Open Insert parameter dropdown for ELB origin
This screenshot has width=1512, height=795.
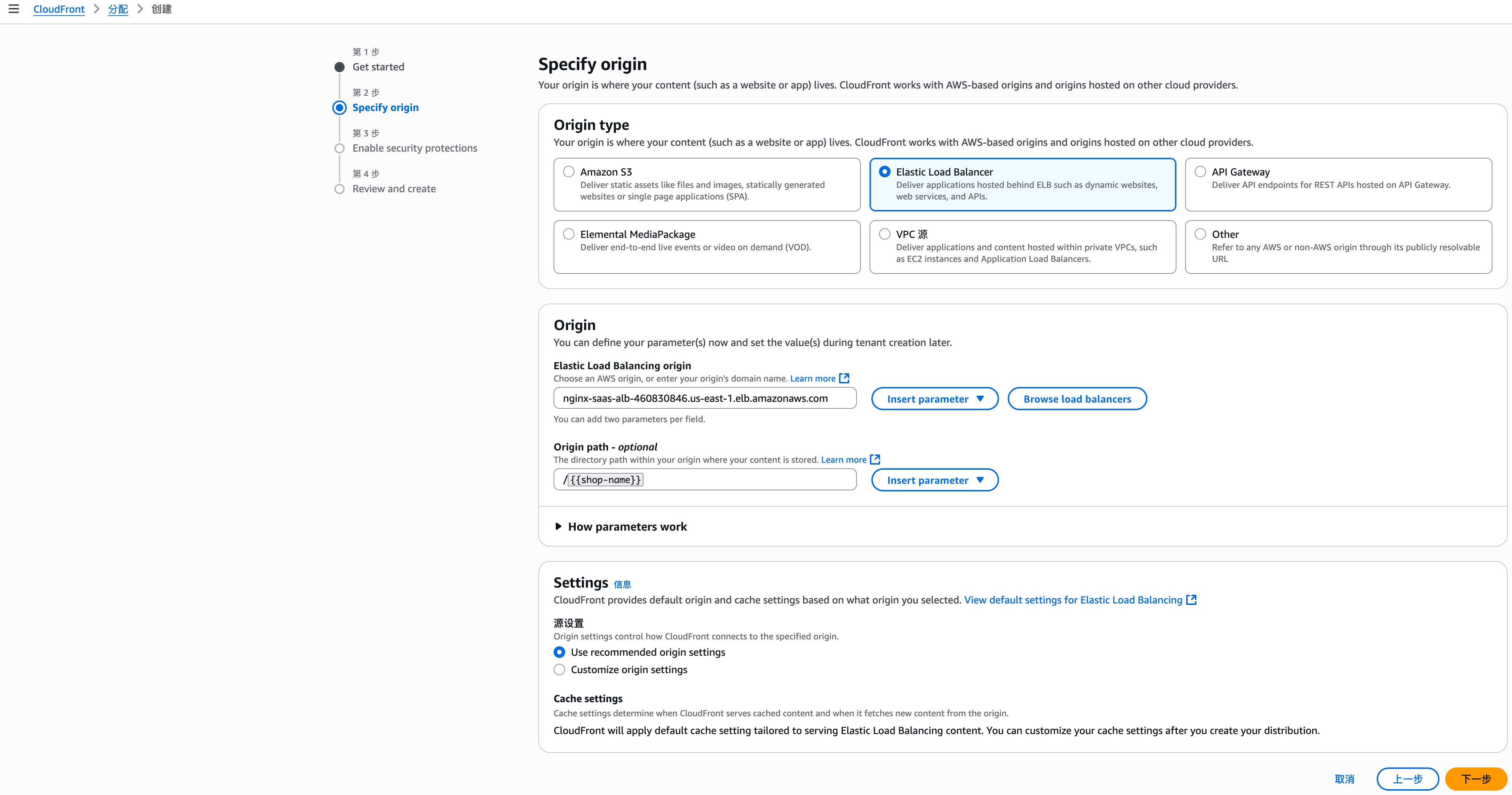pos(934,399)
